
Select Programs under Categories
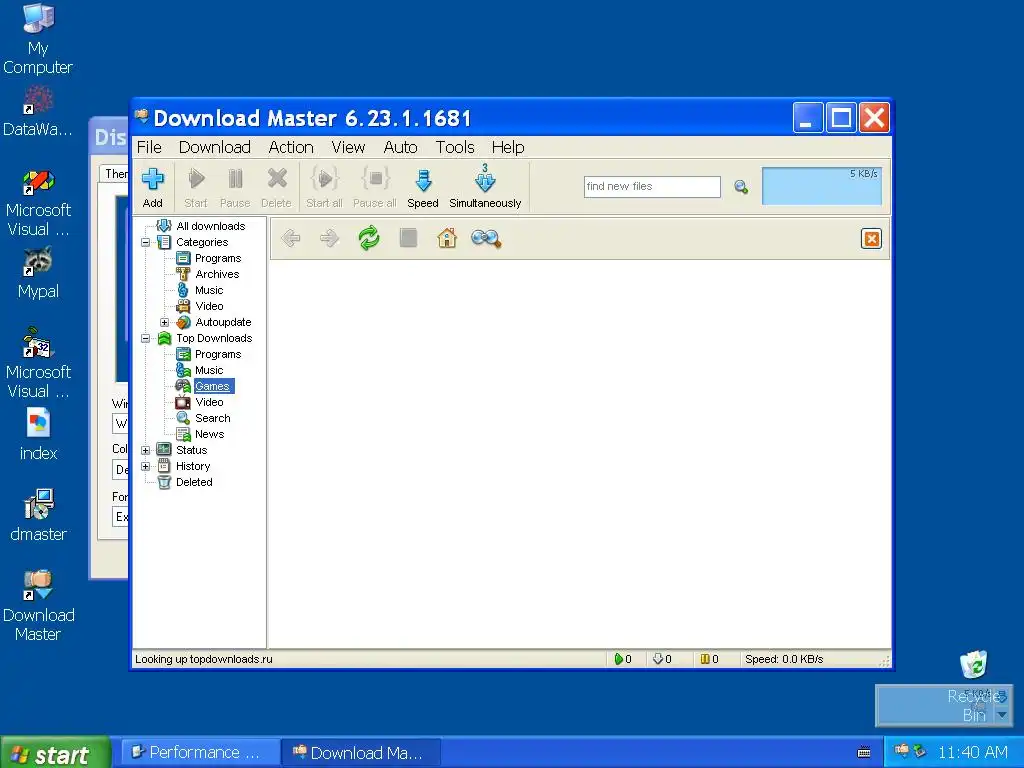218,258
